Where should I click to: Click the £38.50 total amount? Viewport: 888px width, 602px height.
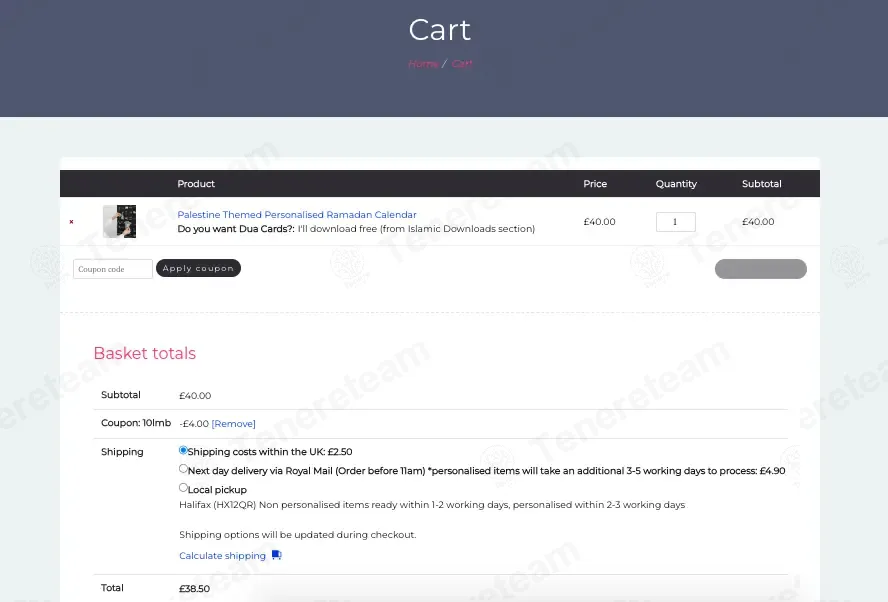(194, 588)
